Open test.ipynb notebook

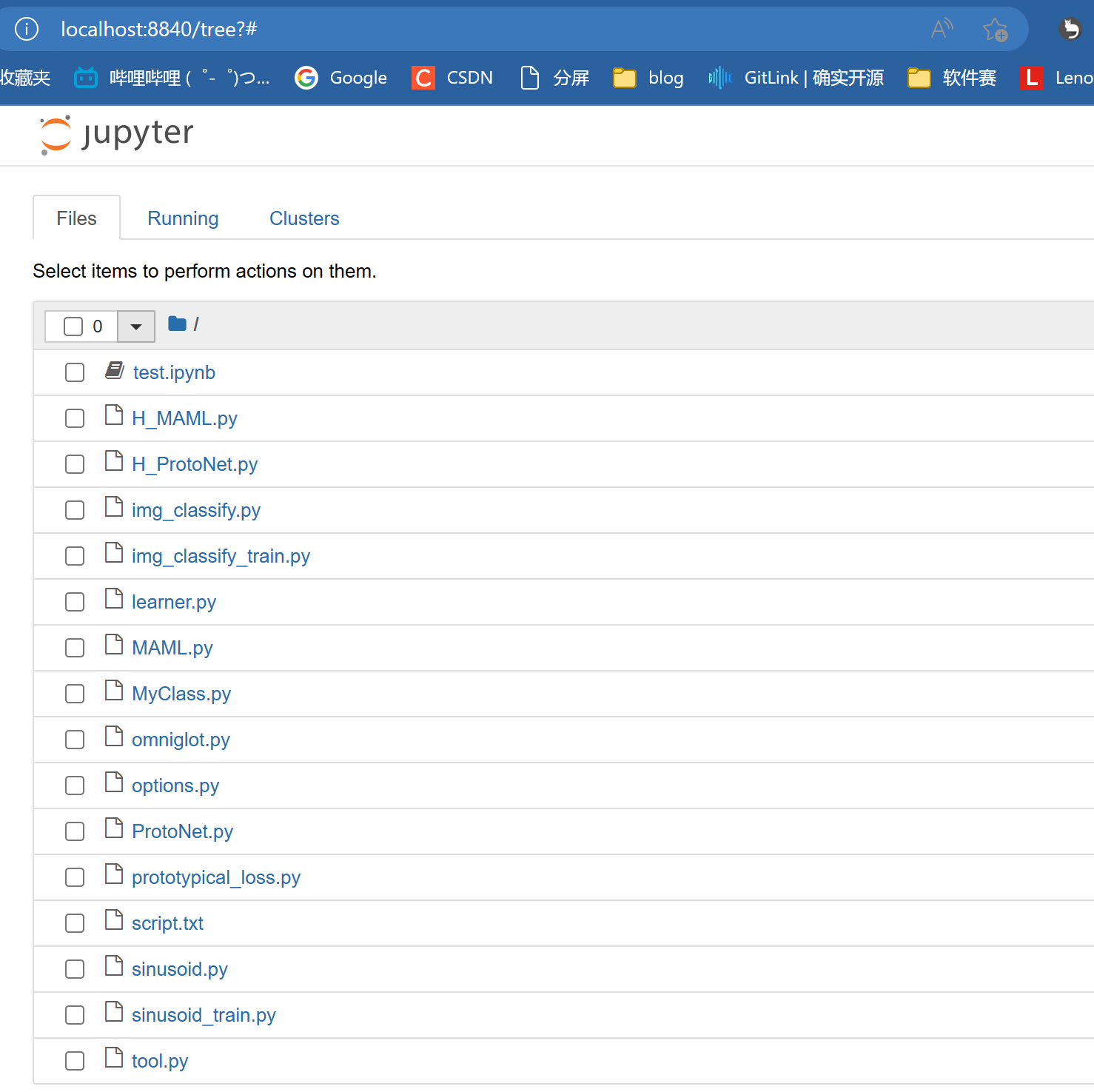pos(174,372)
